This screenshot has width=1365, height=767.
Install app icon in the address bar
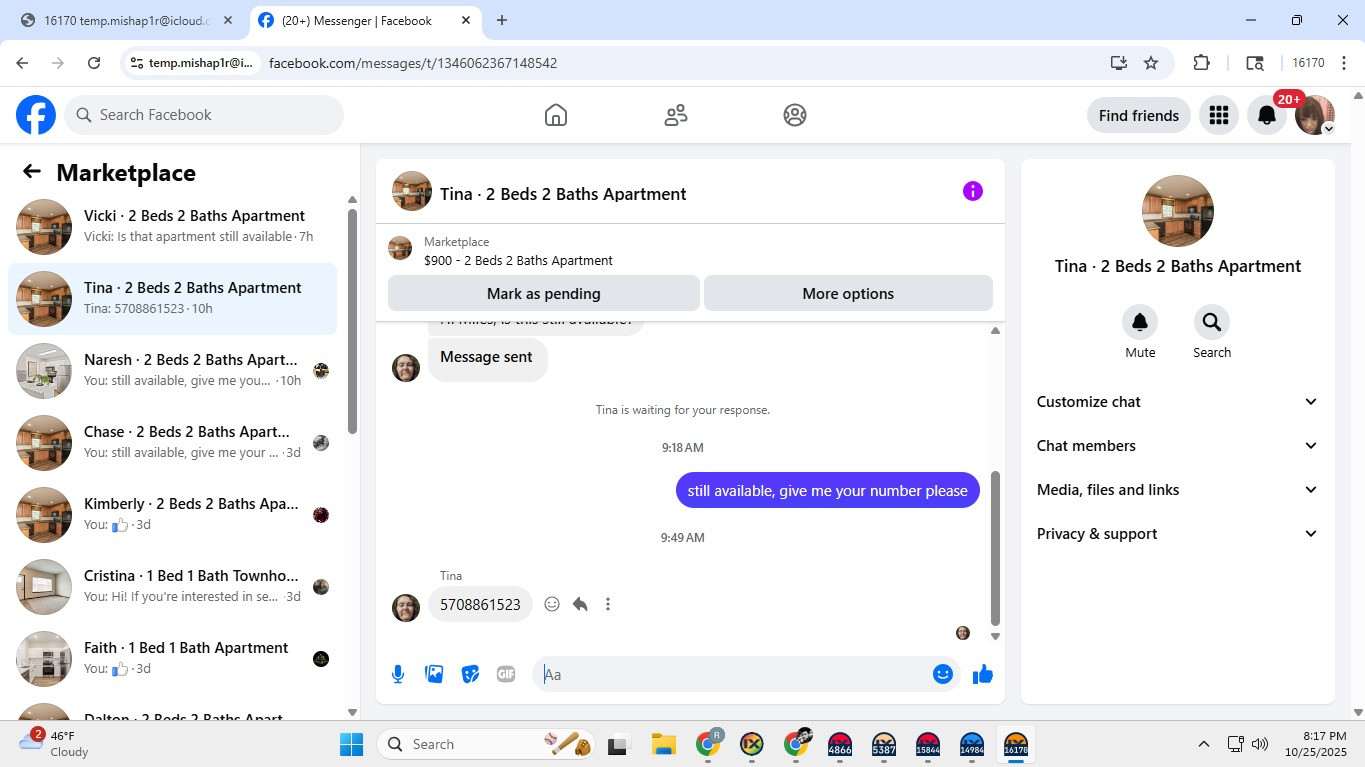pos(1119,63)
